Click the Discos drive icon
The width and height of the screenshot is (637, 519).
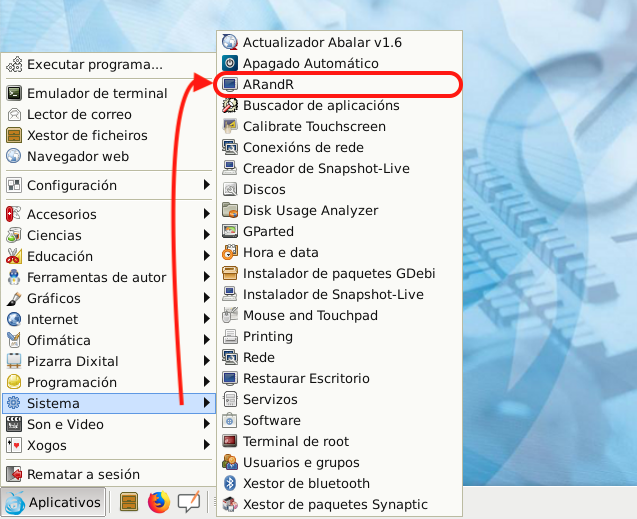click(230, 189)
